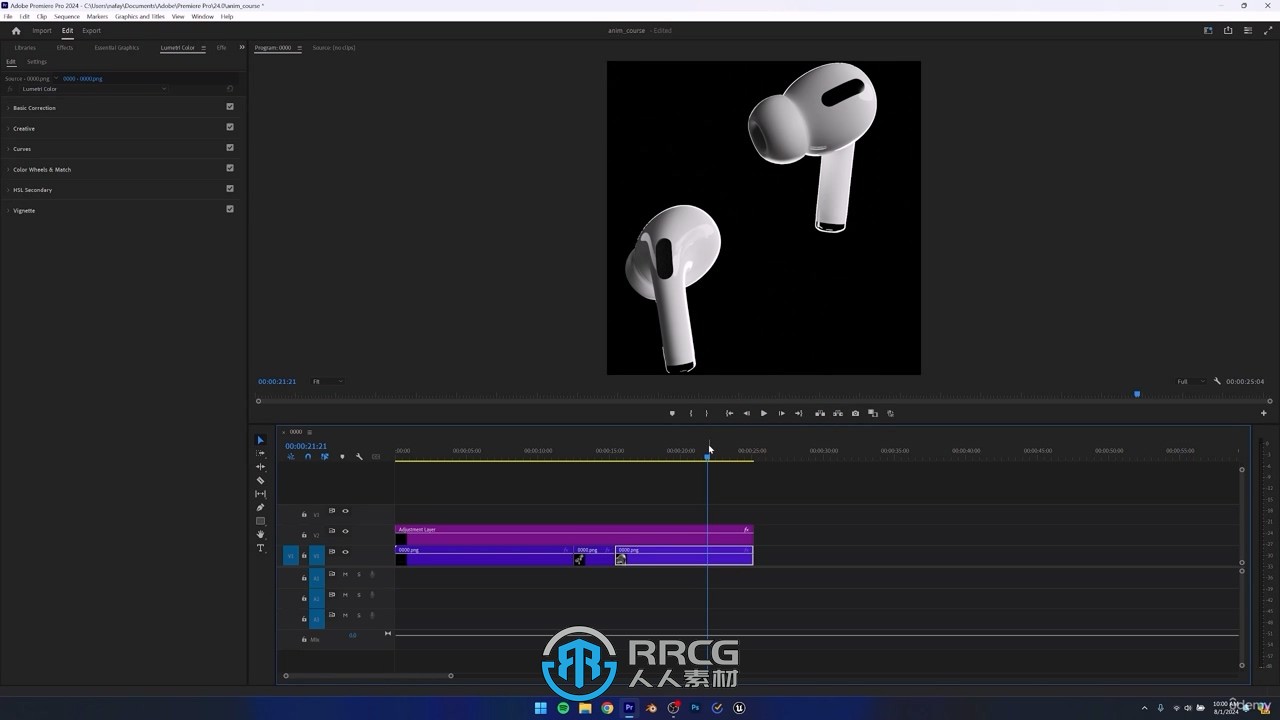
Task: Open the Fit zoom level dropdown
Action: (x=327, y=381)
